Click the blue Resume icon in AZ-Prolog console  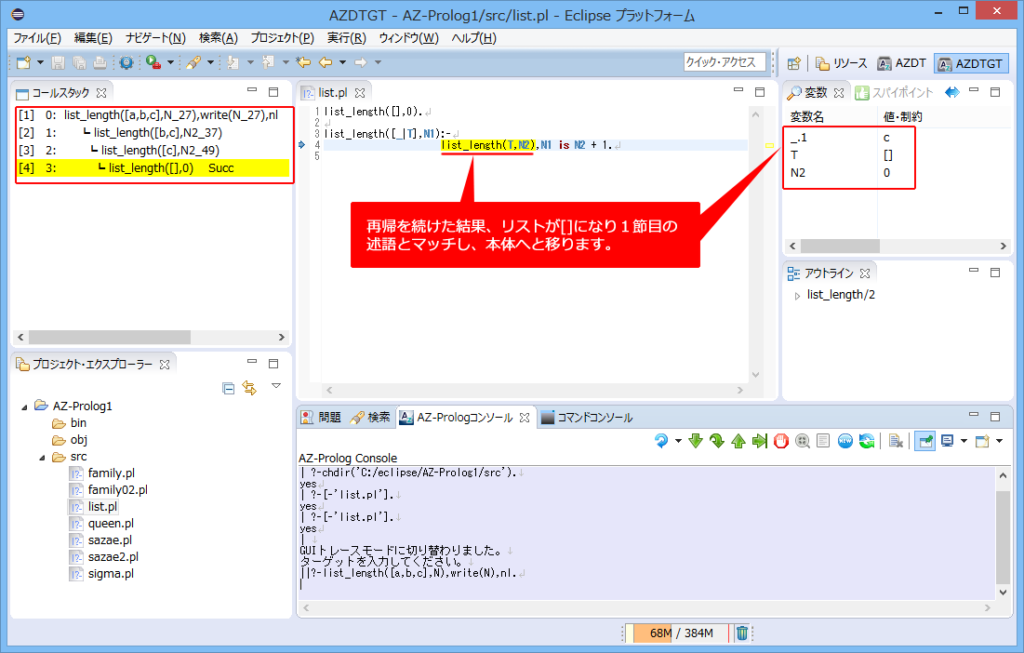(661, 441)
